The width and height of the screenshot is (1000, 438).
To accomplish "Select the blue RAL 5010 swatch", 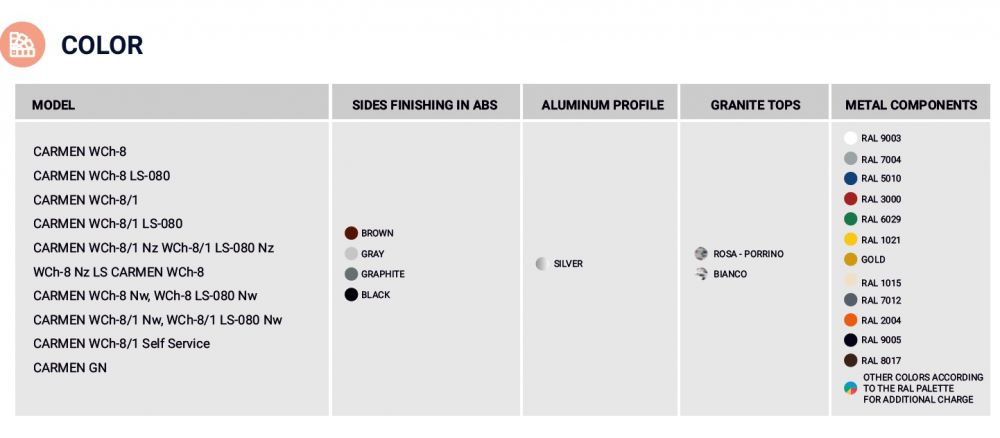I will point(850,179).
